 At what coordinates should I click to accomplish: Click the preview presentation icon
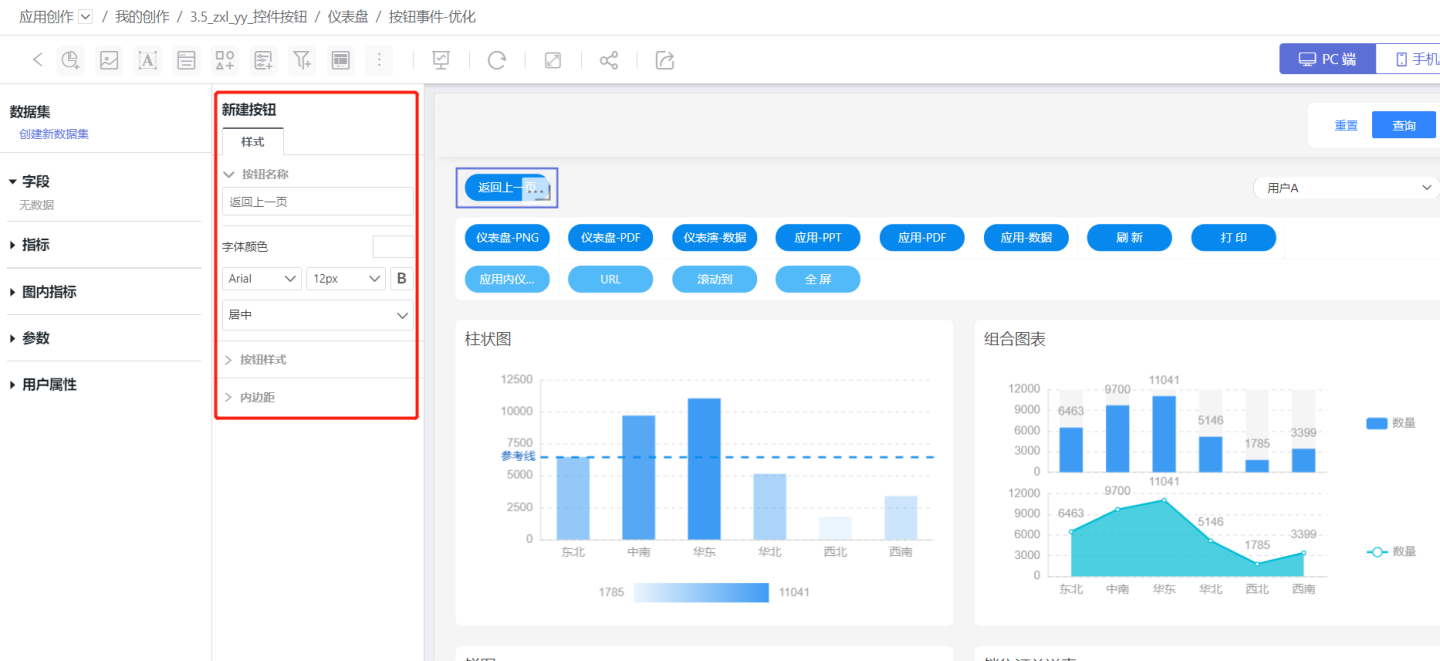[x=441, y=60]
